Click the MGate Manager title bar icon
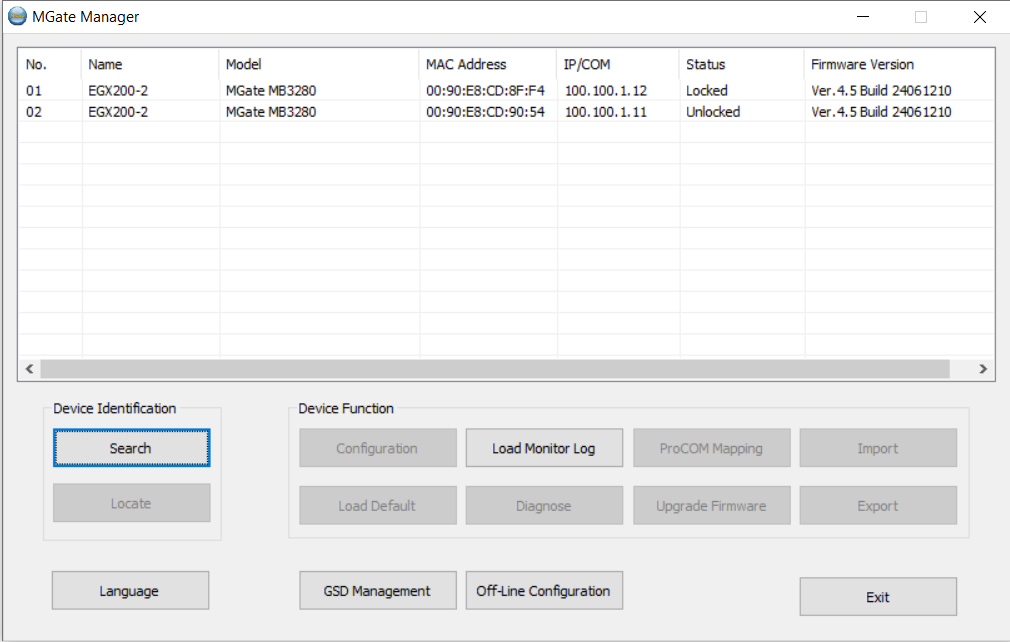This screenshot has width=1010, height=642. [17, 17]
